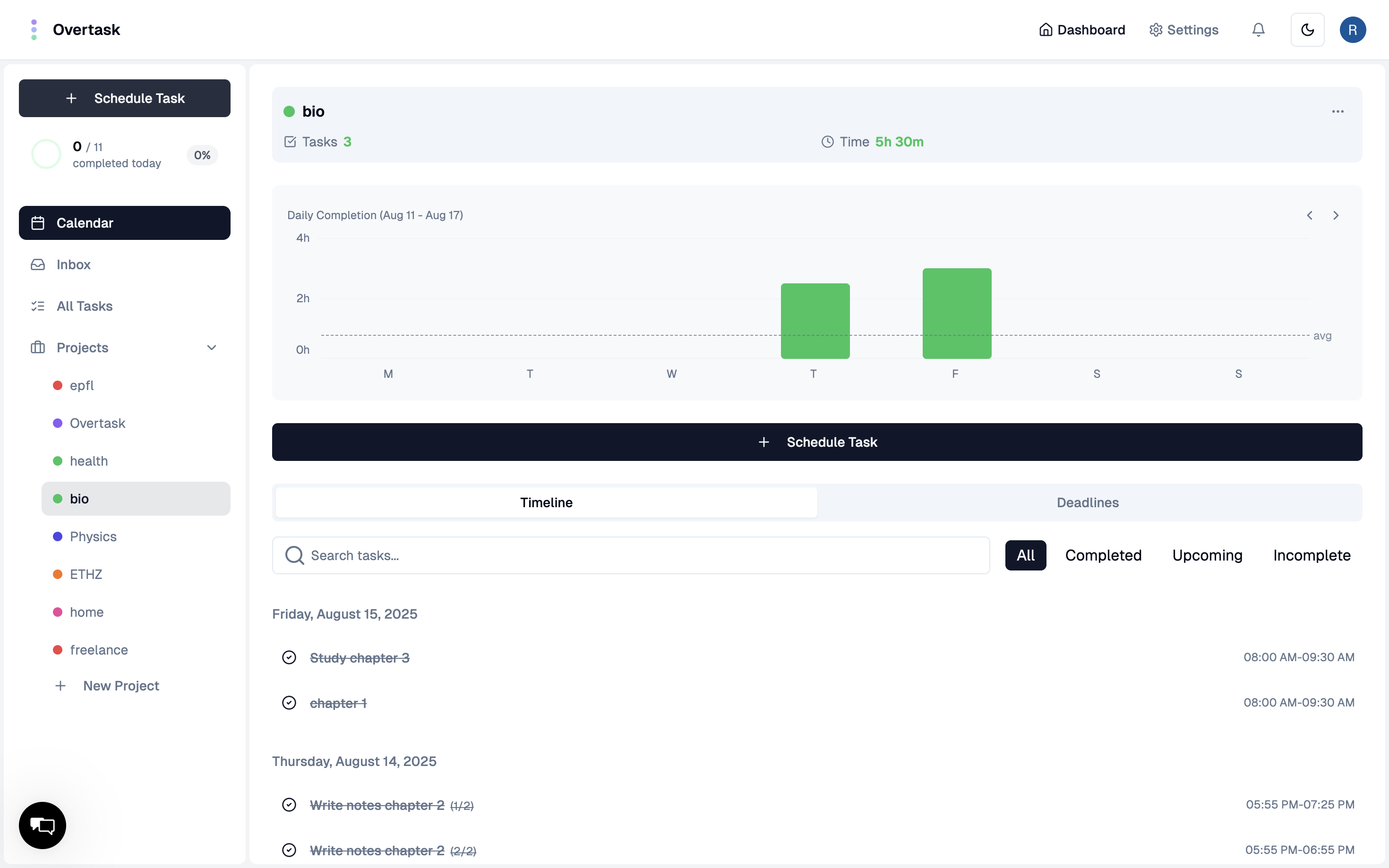Show next week in completion chart
The image size is (1389, 868).
pos(1336,215)
